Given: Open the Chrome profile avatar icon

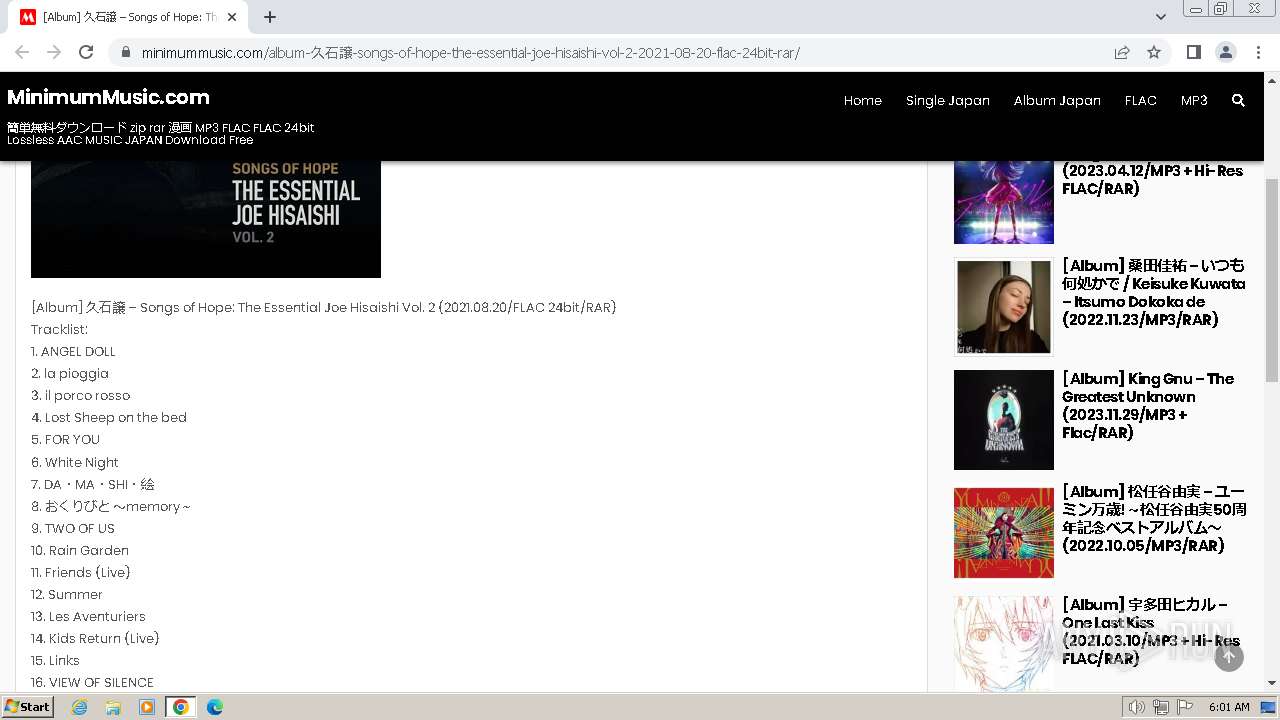Looking at the screenshot, I should 1226,53.
